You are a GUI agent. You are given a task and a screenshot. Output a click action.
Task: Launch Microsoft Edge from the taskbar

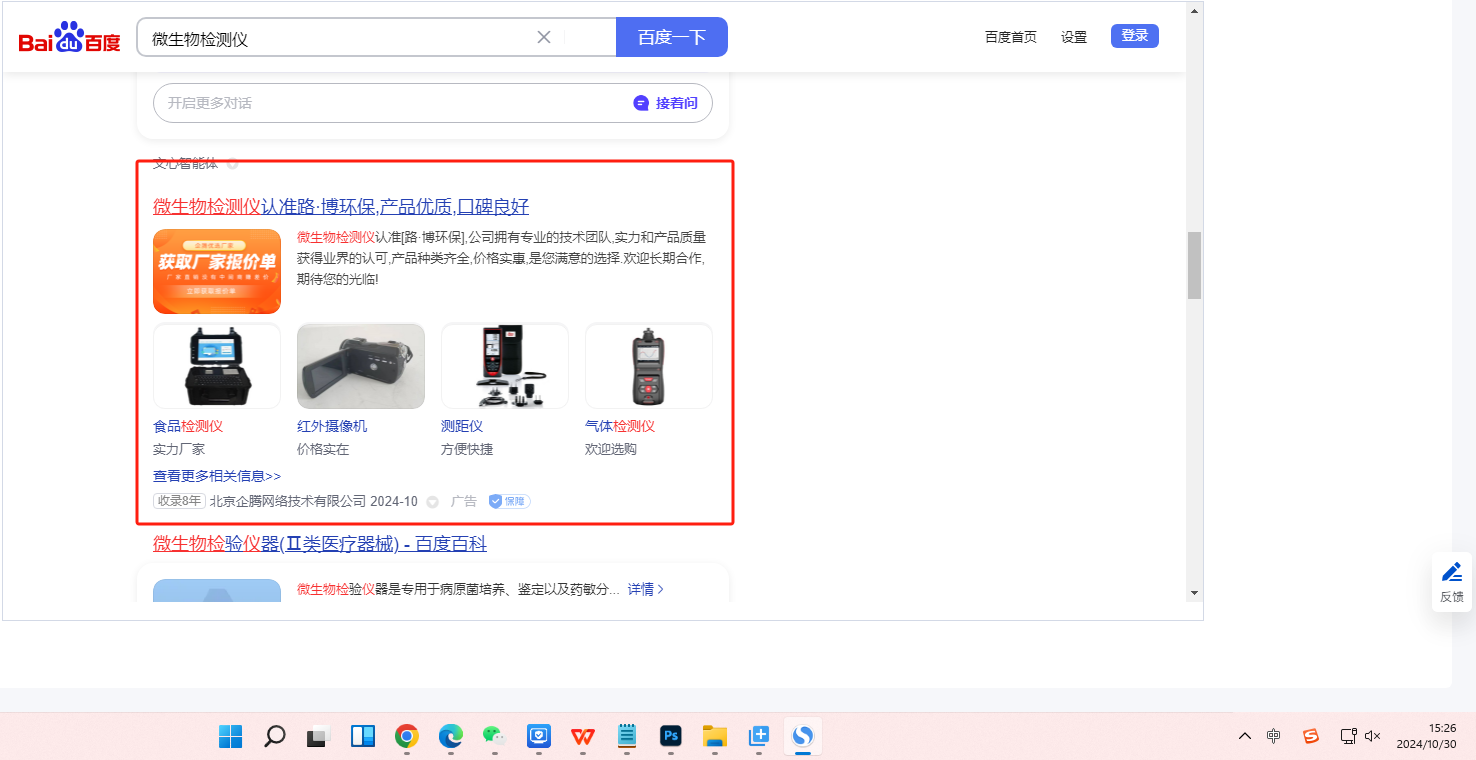(451, 737)
